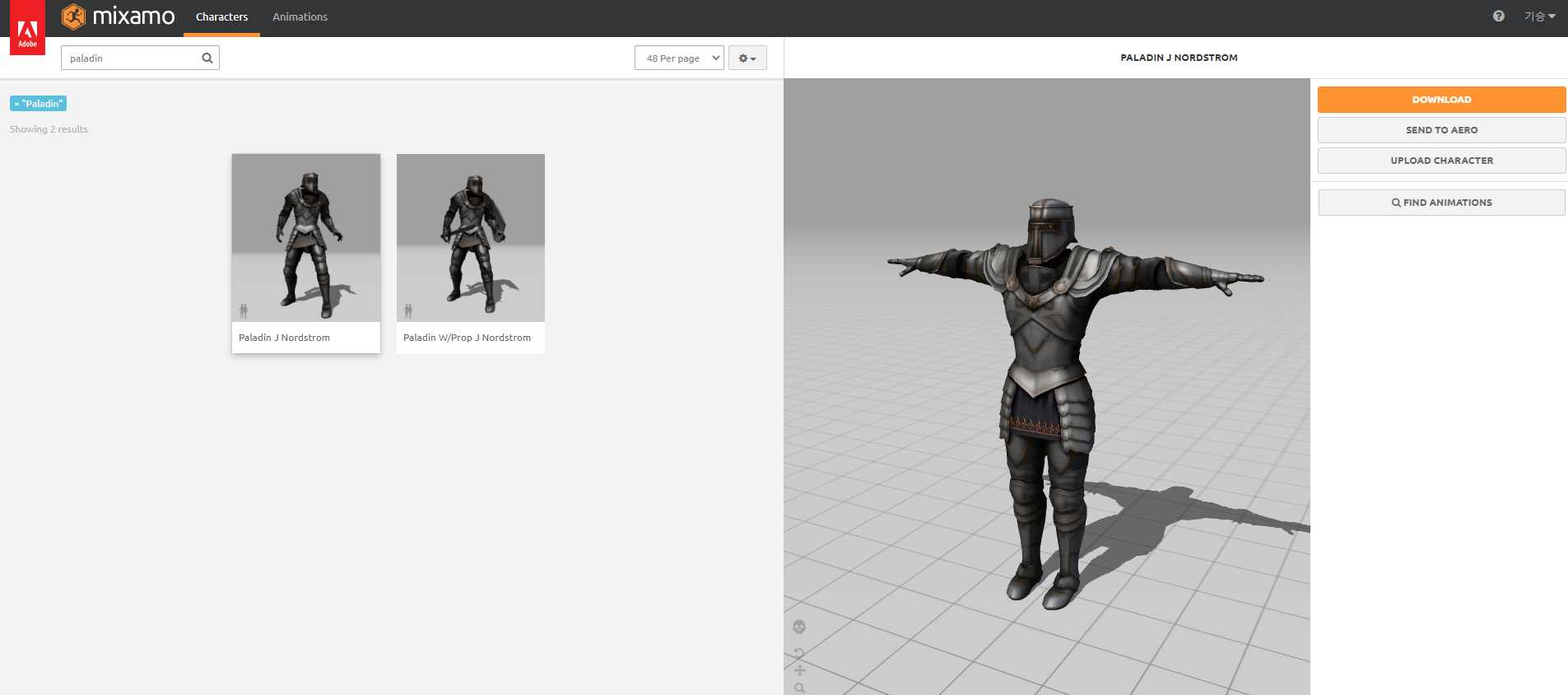
Task: Open the help question mark icon
Action: point(1498,16)
